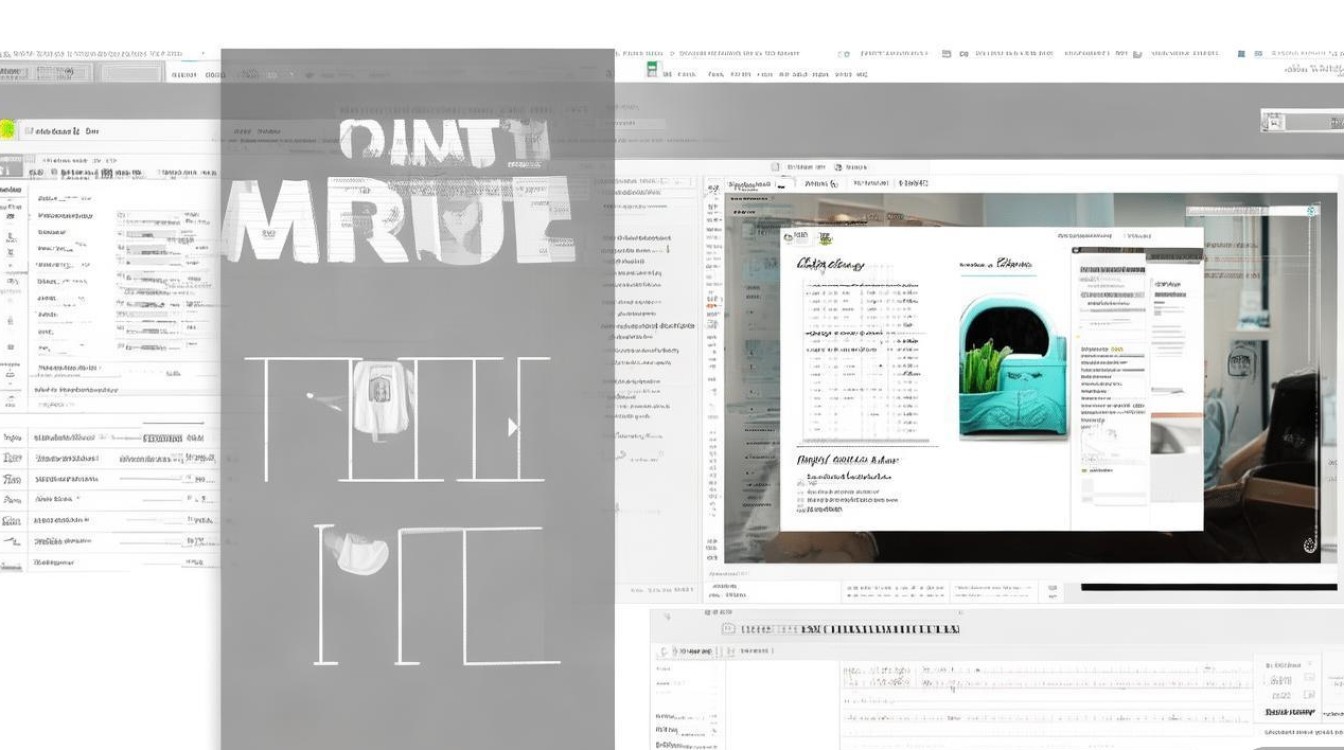1344x750 pixels.
Task: Click the green badge icon in document header
Action: (x=826, y=239)
